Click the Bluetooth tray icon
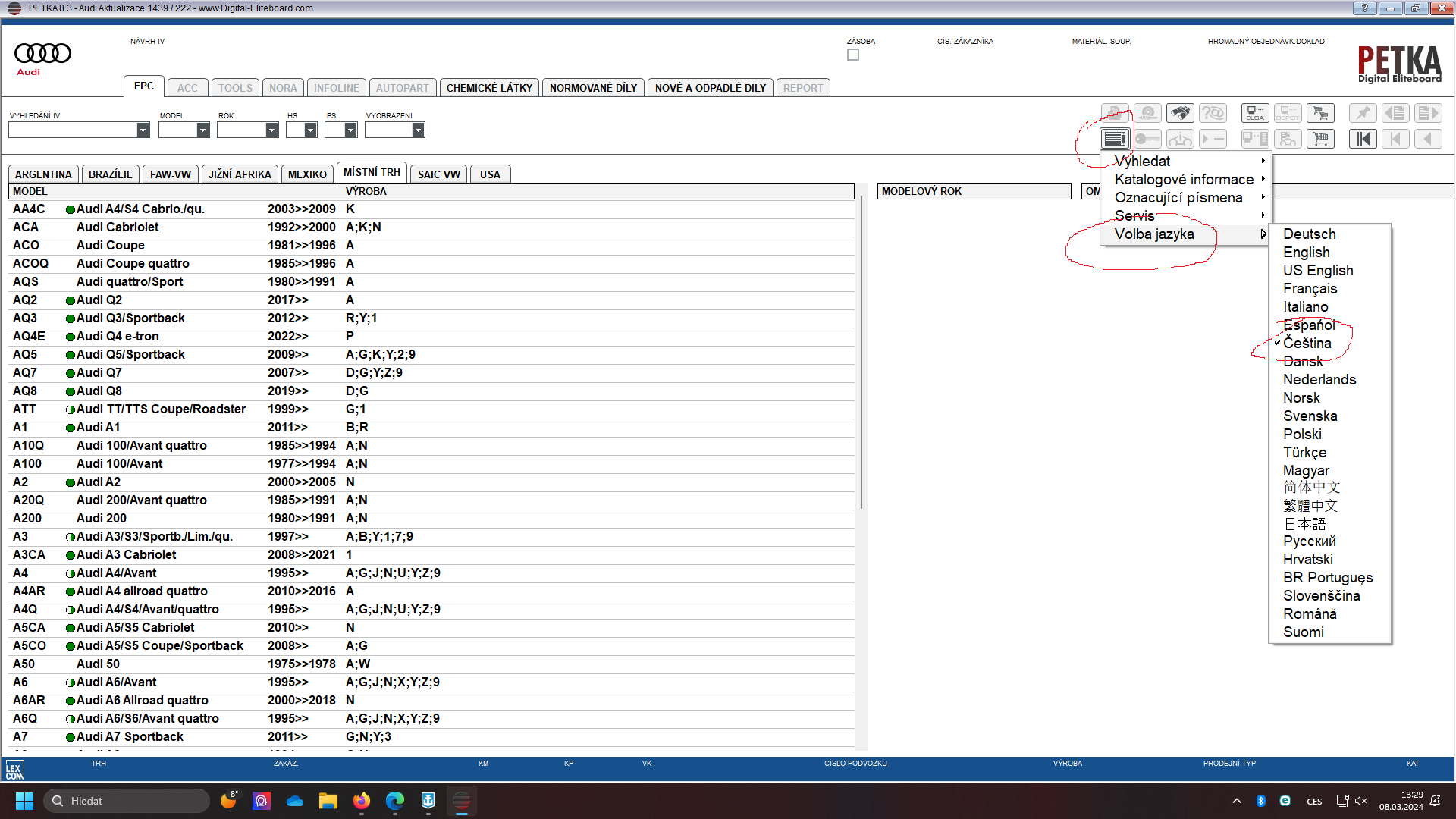This screenshot has width=1456, height=819. pos(1261,801)
